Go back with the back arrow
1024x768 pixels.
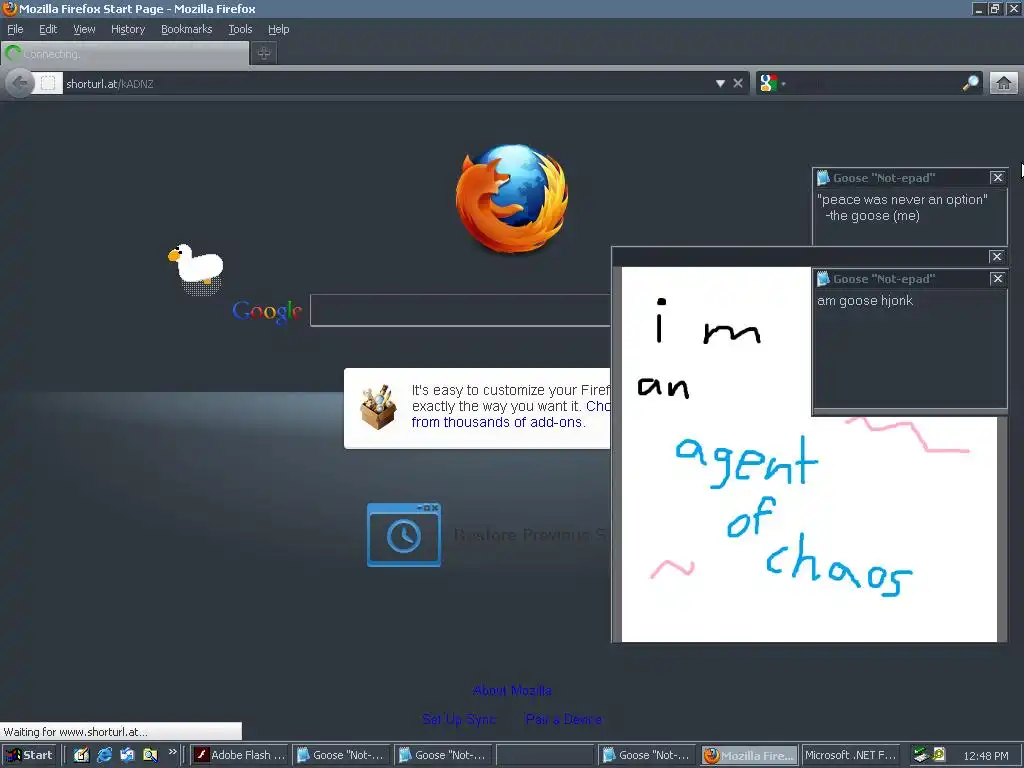point(20,83)
